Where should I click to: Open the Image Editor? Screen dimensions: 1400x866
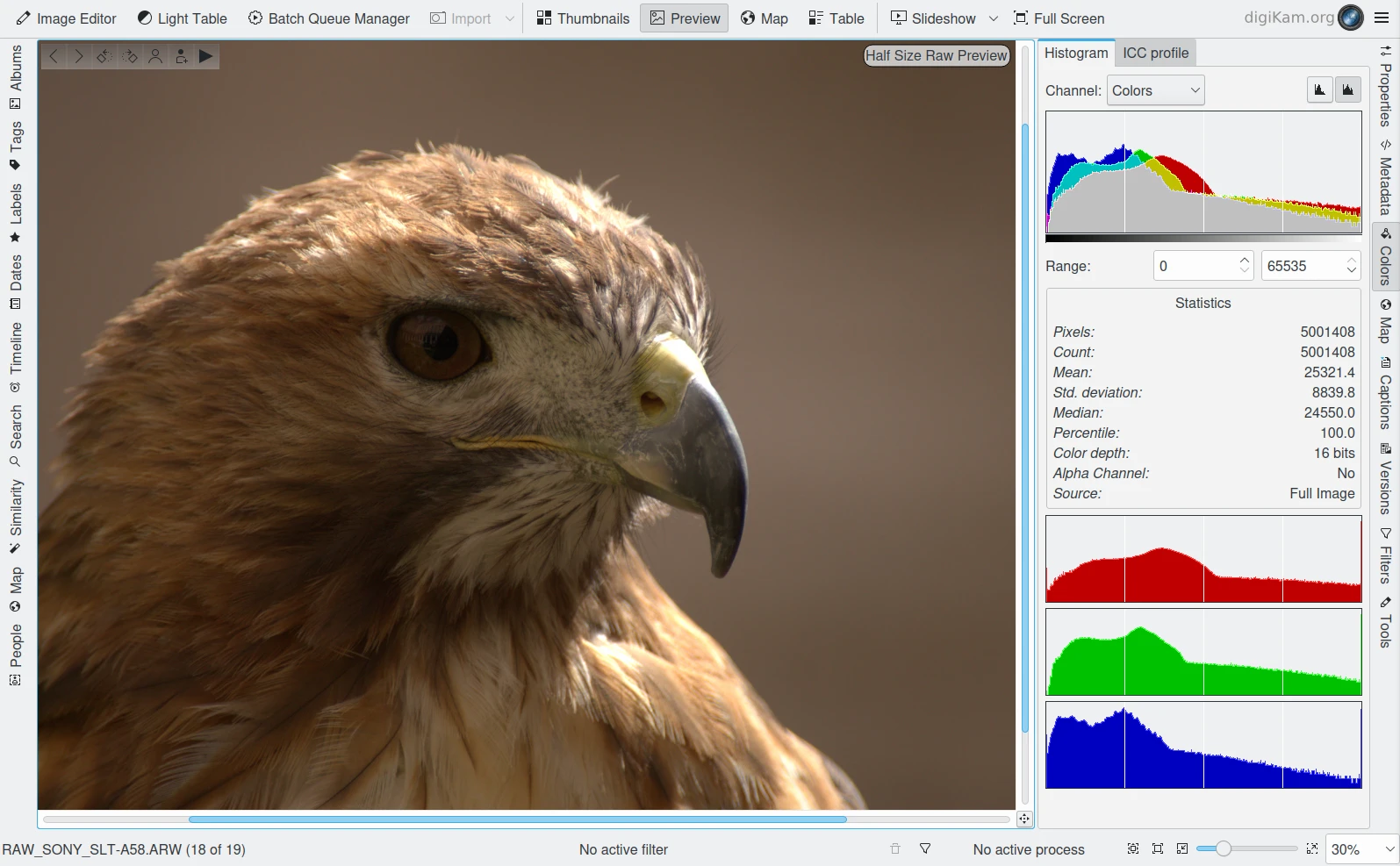(66, 18)
